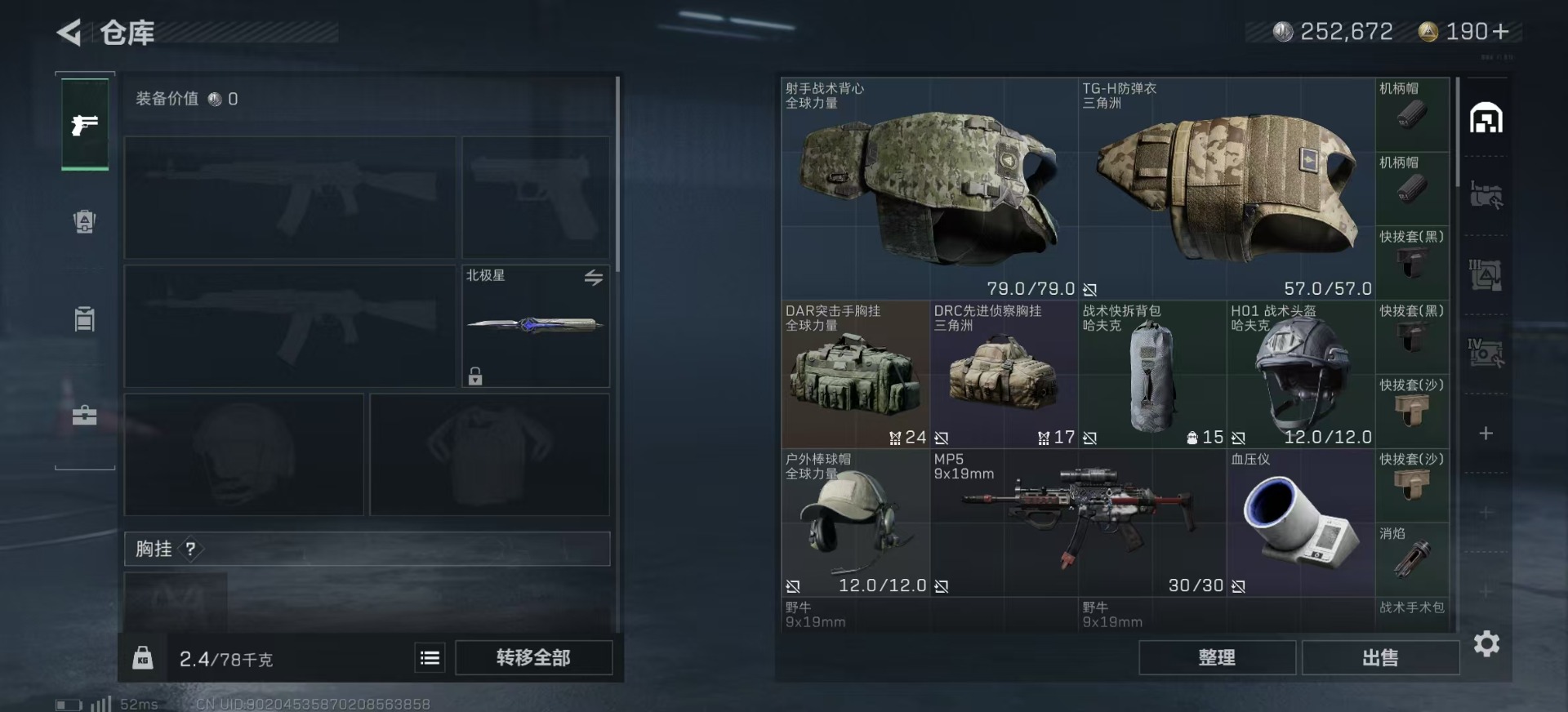Swap the 北极星 knife using the swap arrows
Viewport: 1568px width, 712px height.
[x=594, y=278]
